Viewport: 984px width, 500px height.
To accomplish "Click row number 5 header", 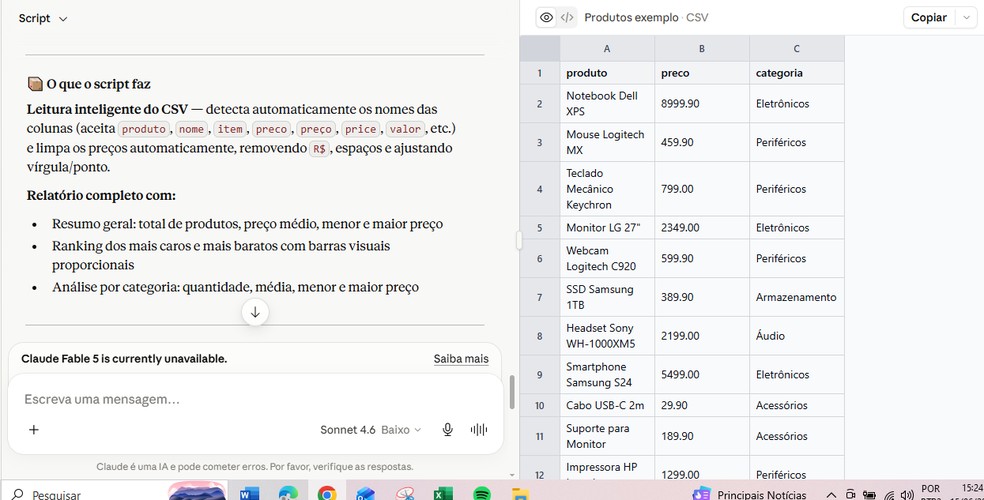I will pos(540,228).
